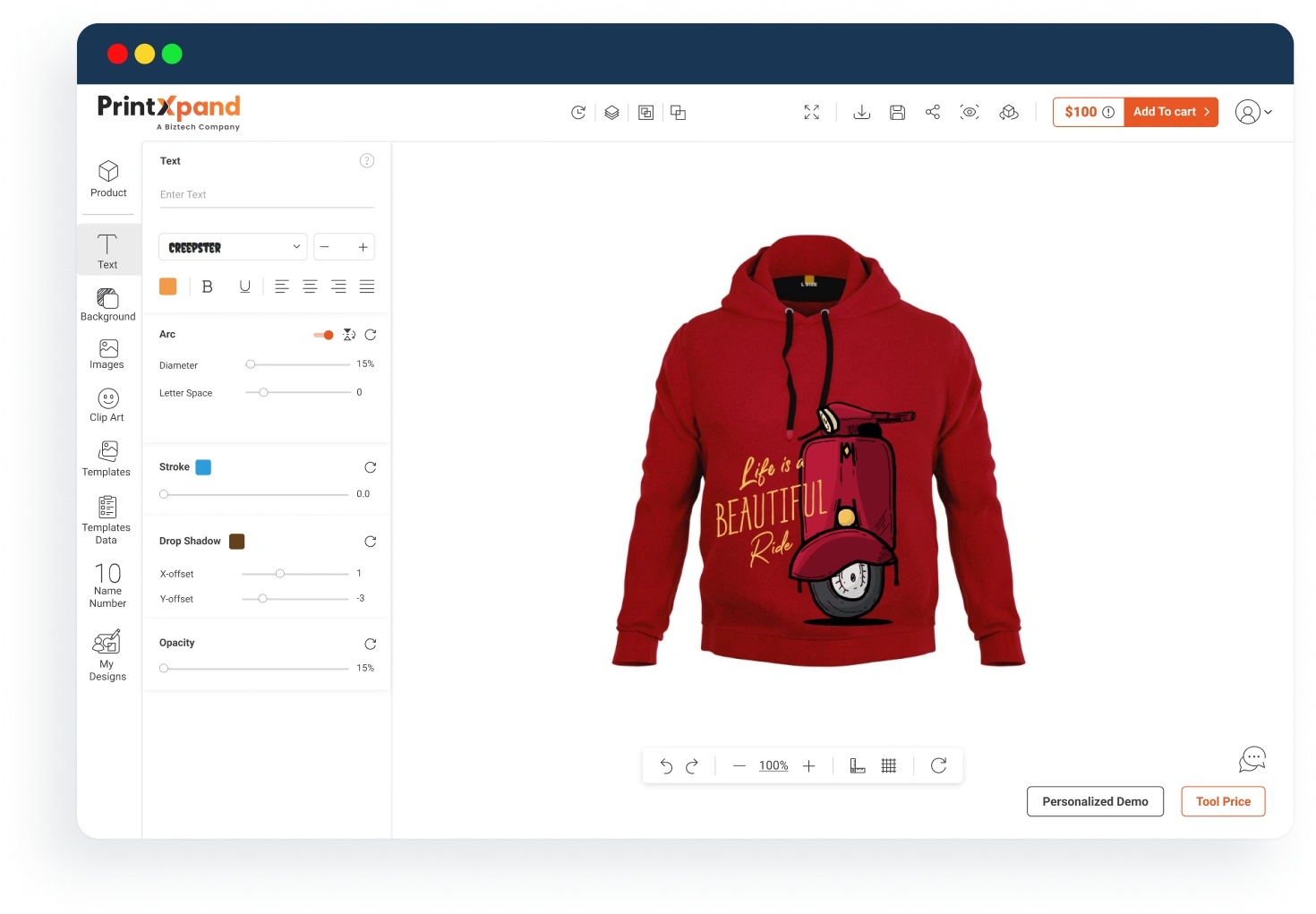Open My Designs section
Image resolution: width=1316 pixels, height=914 pixels.
tap(107, 655)
